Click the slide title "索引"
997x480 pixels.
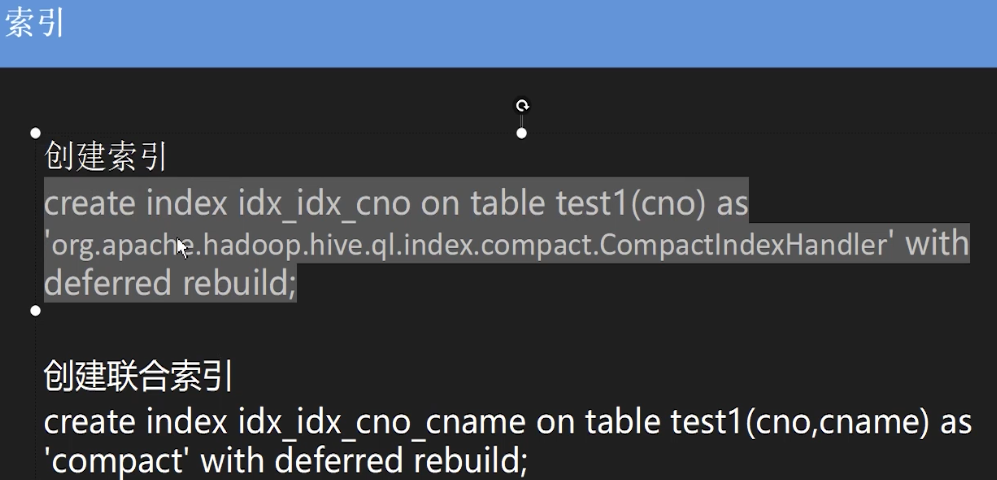(x=35, y=25)
